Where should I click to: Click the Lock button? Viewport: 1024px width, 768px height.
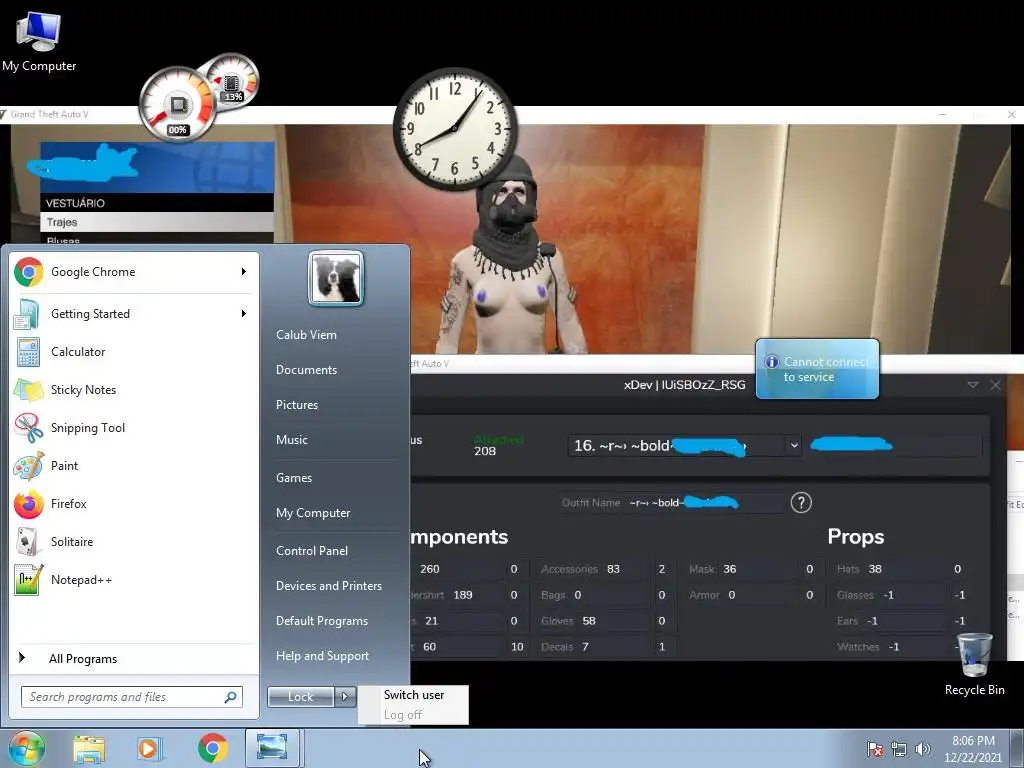point(300,697)
